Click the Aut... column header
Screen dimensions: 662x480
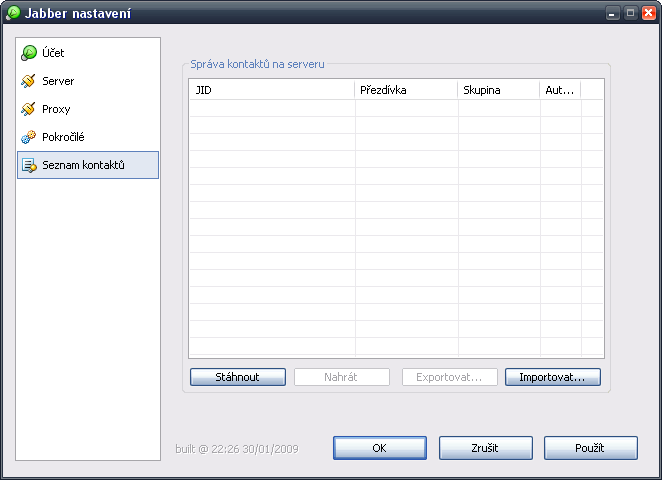tap(560, 90)
